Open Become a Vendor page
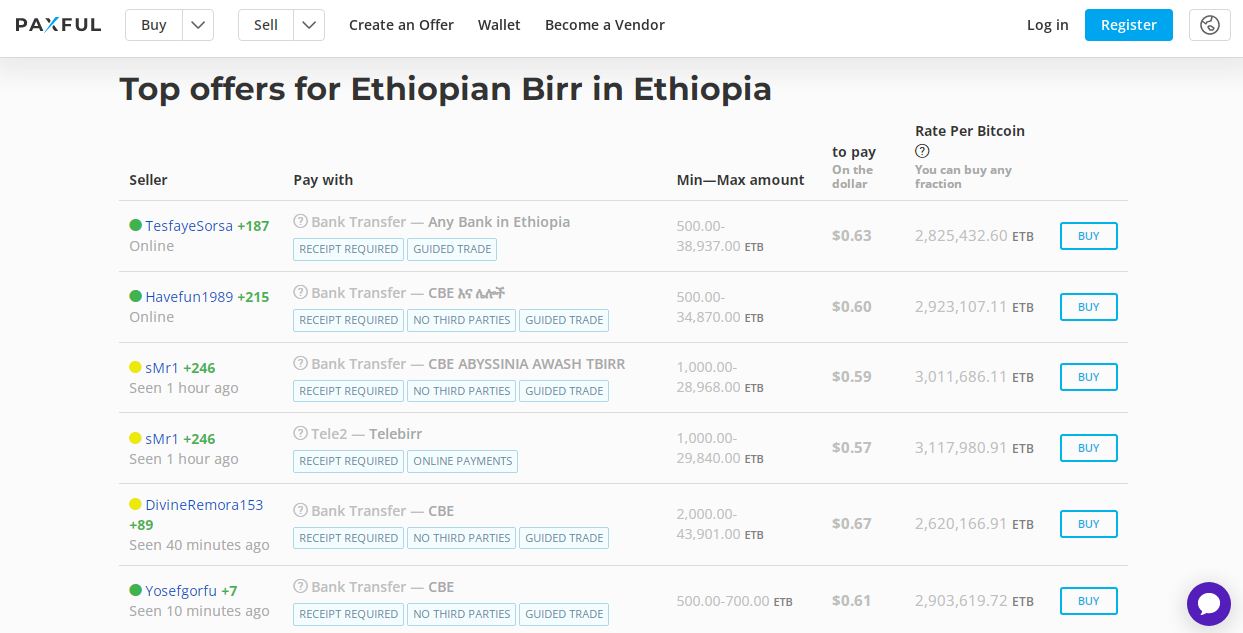The image size is (1243, 633). 605,25
